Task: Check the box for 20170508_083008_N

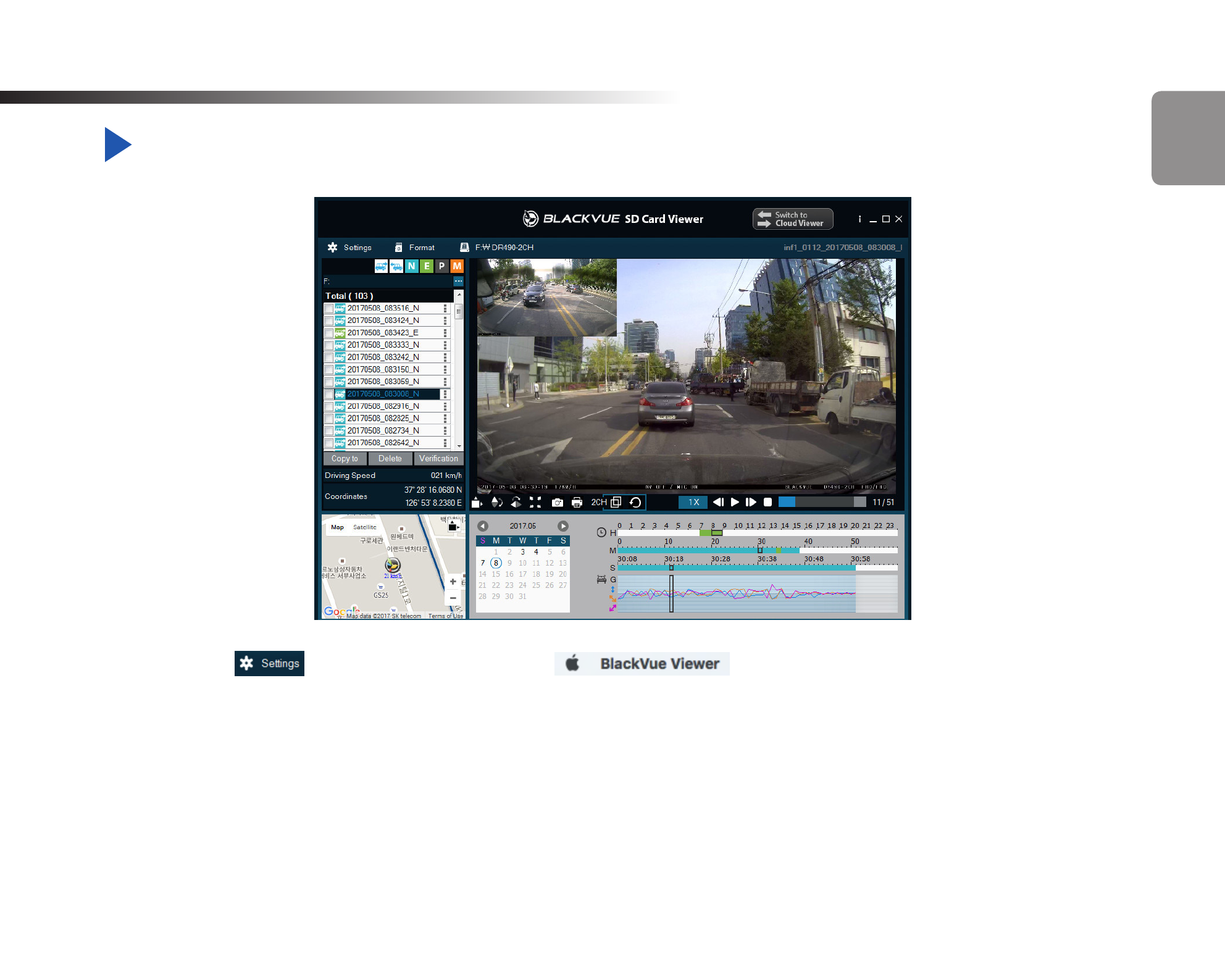Action: [x=328, y=394]
